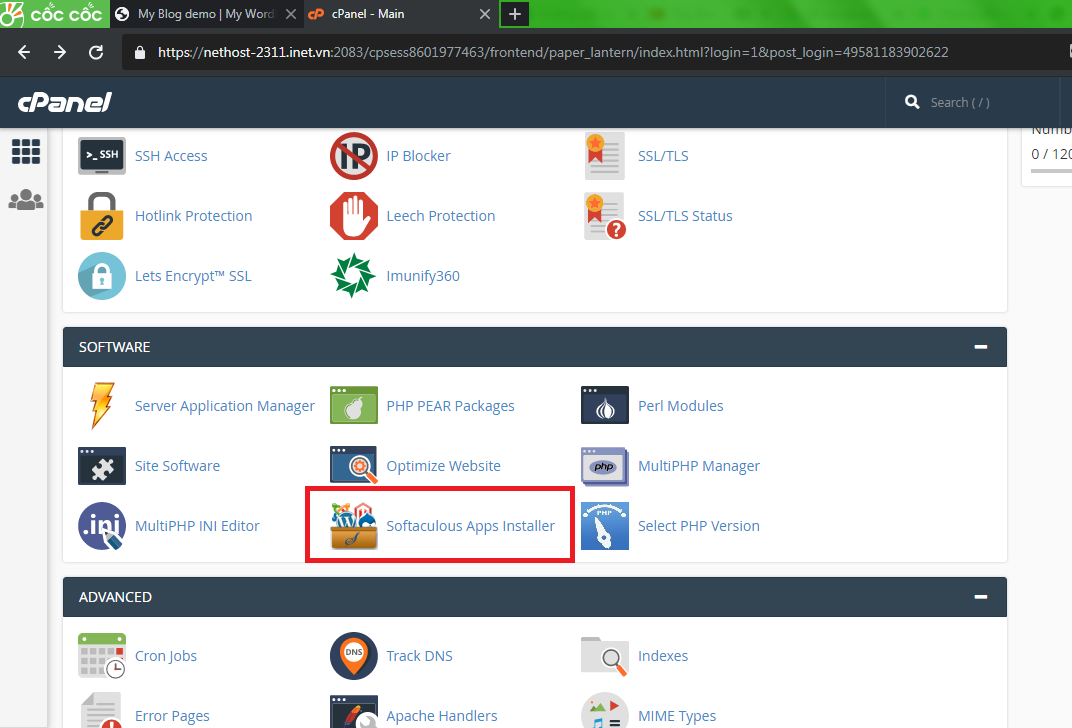Open the Select PHP Version gauge icon
The height and width of the screenshot is (728, 1072).
605,526
